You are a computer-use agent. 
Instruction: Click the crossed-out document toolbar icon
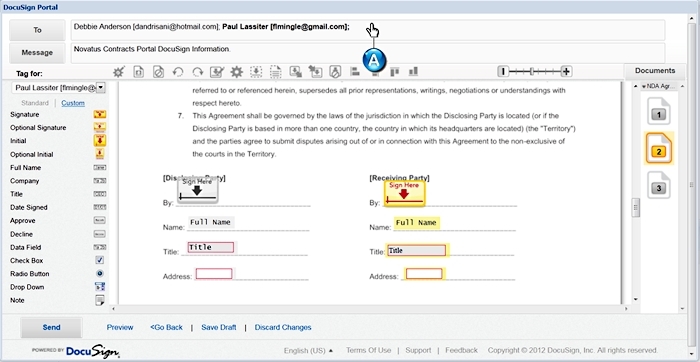(158, 72)
